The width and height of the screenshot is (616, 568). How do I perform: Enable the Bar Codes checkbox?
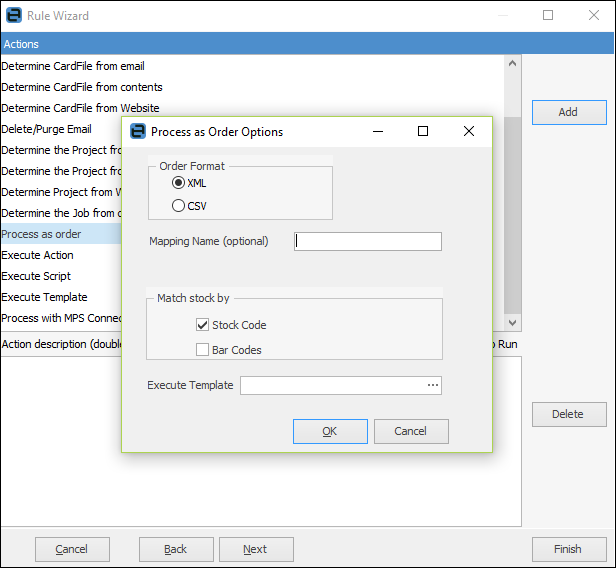tap(203, 350)
